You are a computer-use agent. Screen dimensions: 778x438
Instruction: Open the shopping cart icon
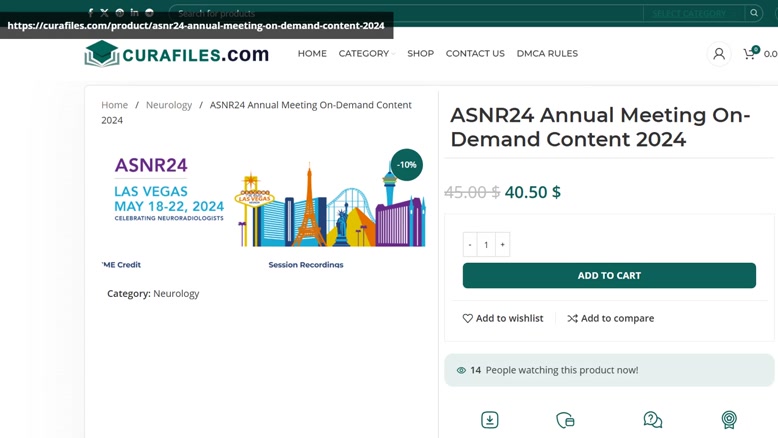tap(750, 54)
